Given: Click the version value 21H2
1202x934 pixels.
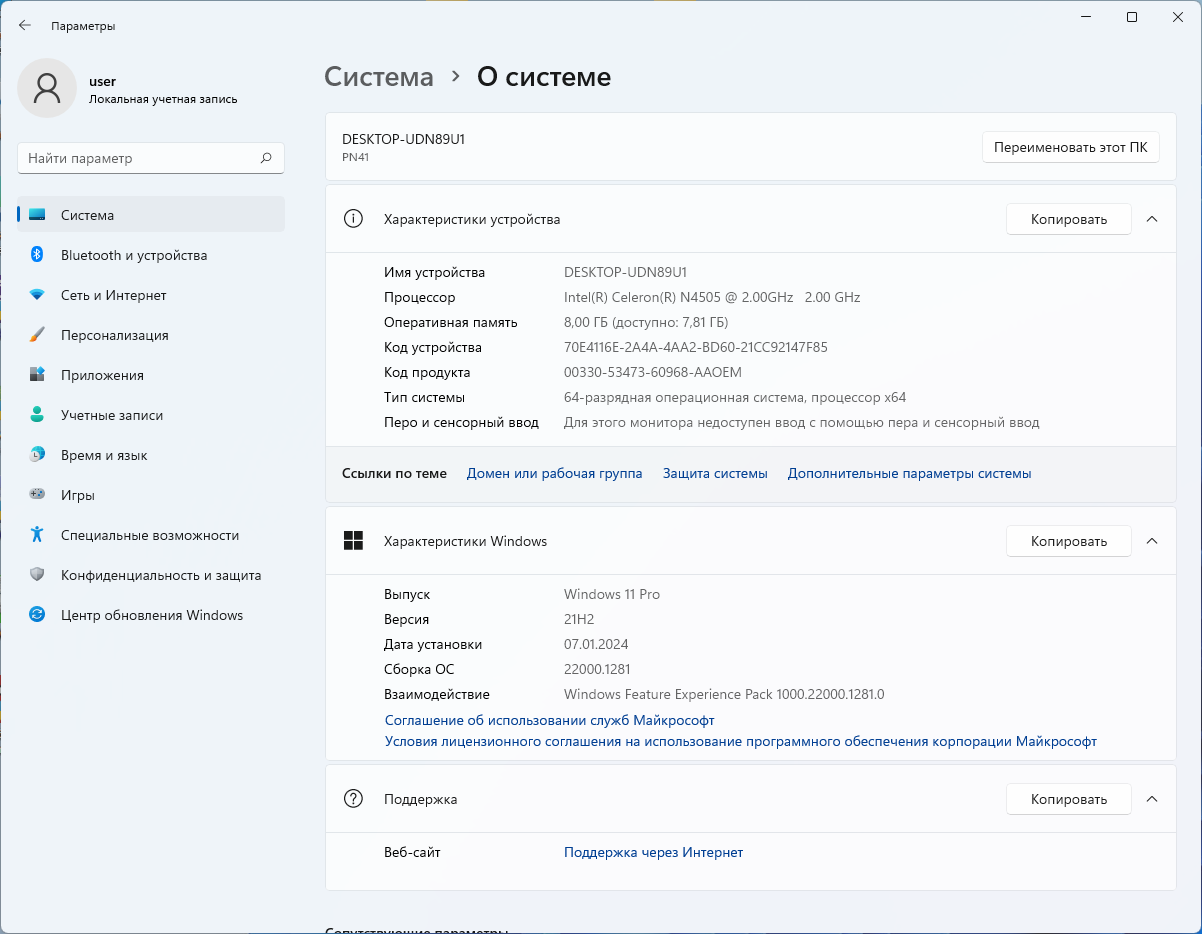Looking at the screenshot, I should [580, 619].
